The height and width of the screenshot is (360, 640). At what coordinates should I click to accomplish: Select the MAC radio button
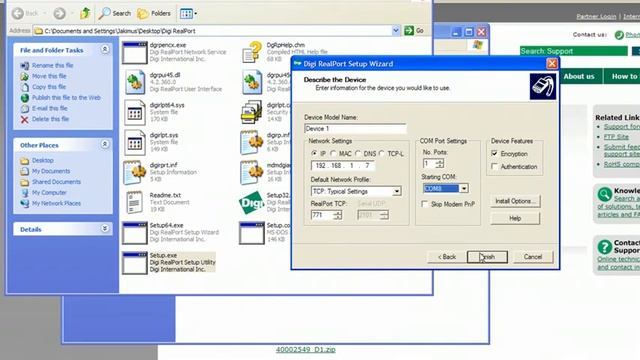333,153
